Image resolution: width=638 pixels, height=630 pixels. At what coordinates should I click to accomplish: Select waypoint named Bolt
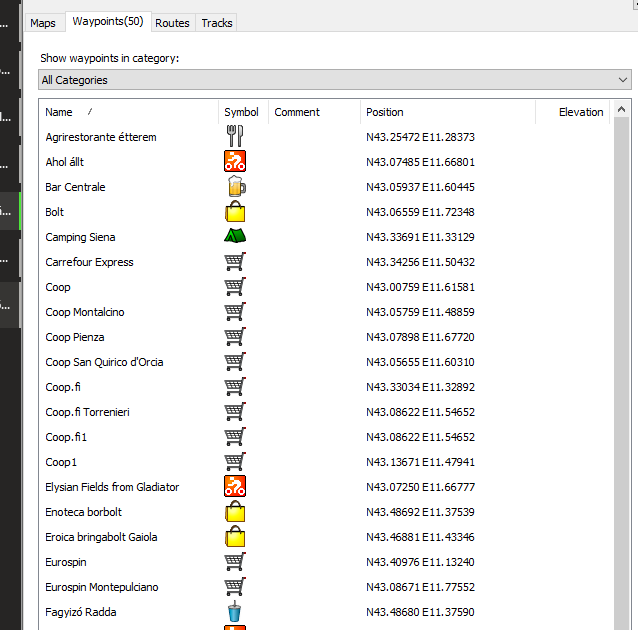[55, 212]
